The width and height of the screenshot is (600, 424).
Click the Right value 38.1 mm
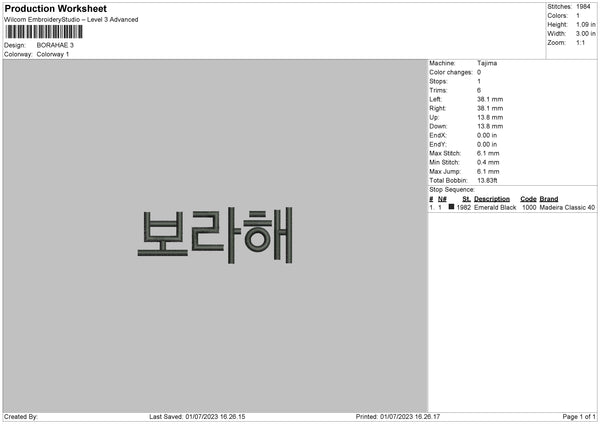pos(490,108)
